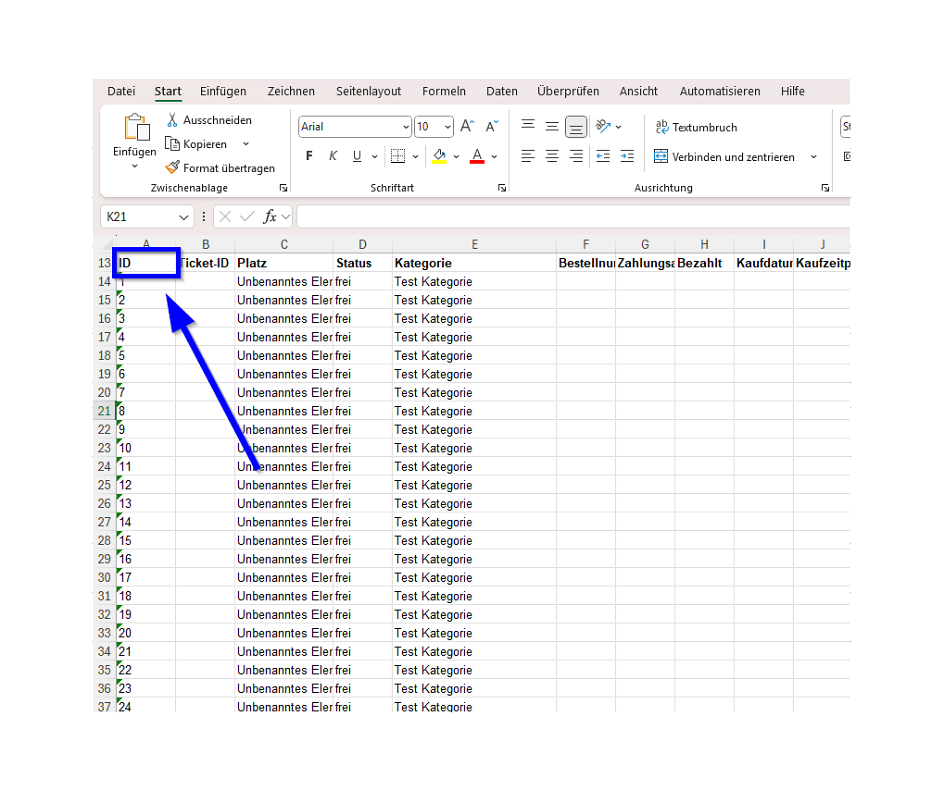Image resolution: width=944 pixels, height=790 pixels.
Task: Click the insert function fx icon
Action: (x=270, y=217)
